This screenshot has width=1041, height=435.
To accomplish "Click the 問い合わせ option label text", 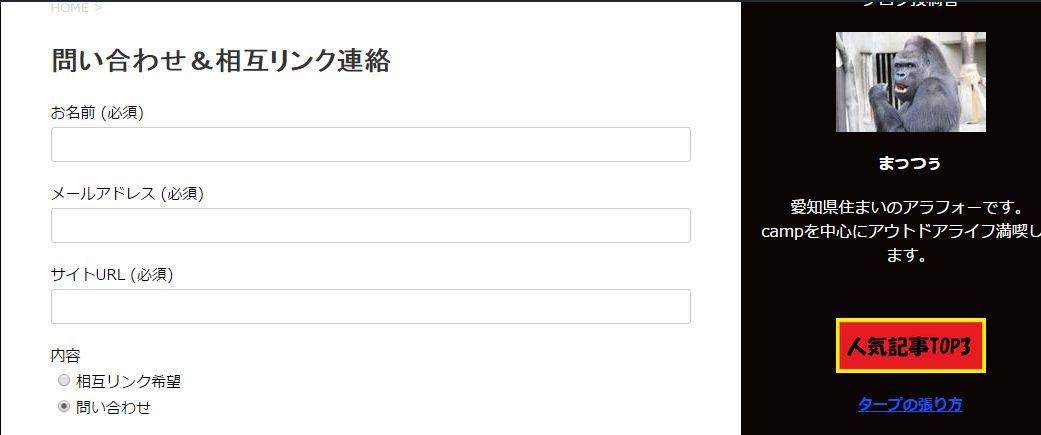I will coord(113,407).
